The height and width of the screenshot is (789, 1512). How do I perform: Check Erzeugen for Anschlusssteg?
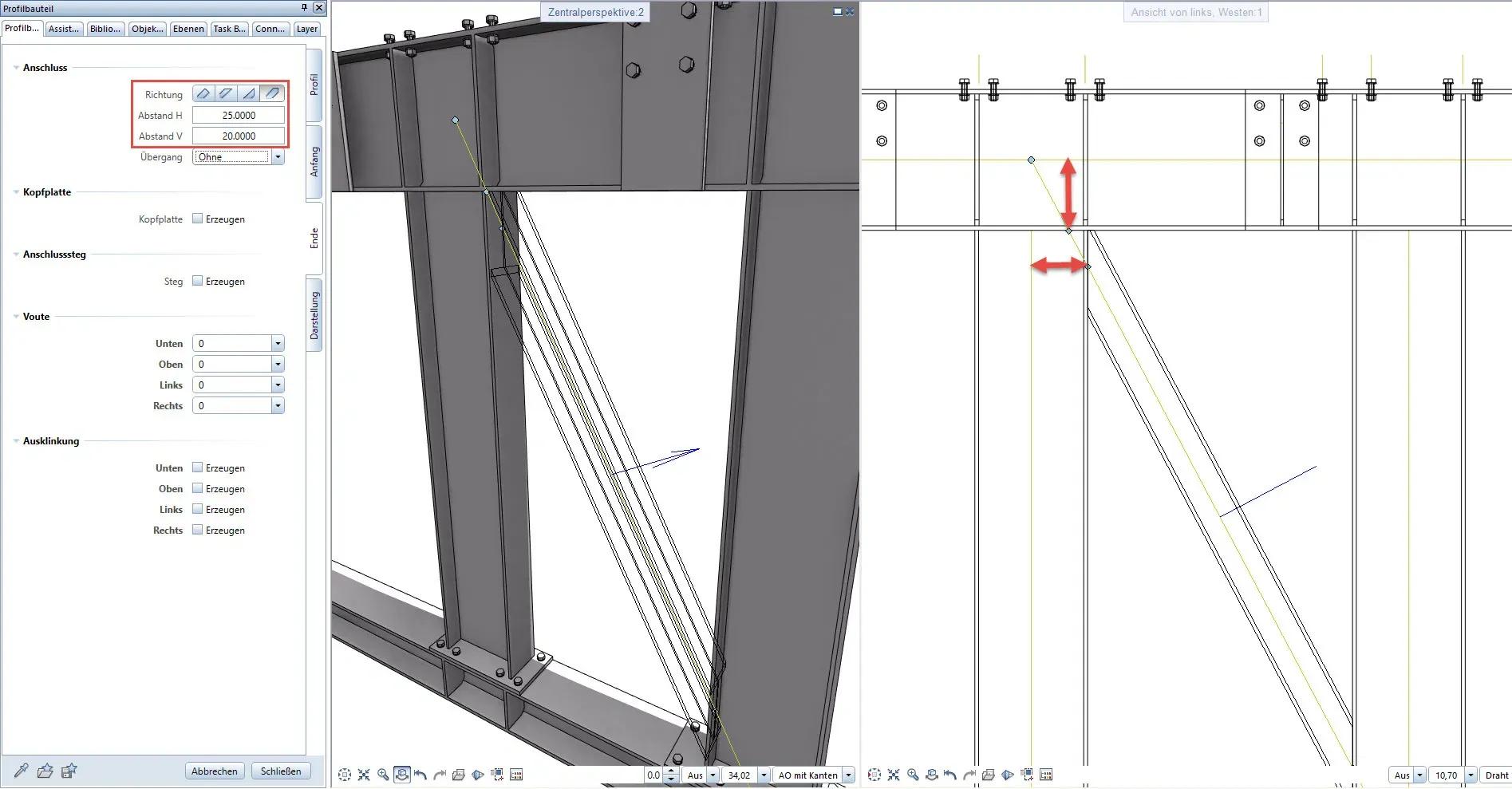coord(198,281)
